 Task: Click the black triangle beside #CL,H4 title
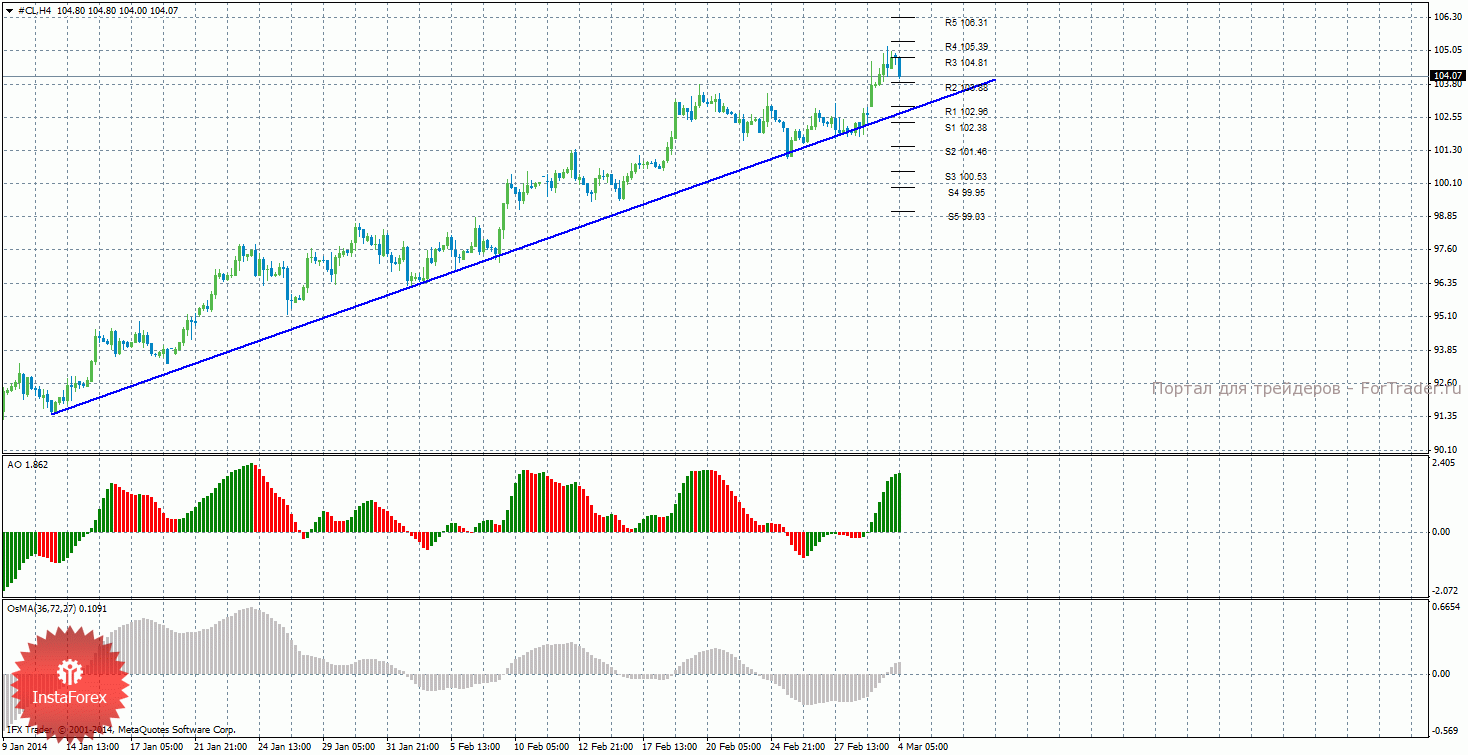point(9,10)
